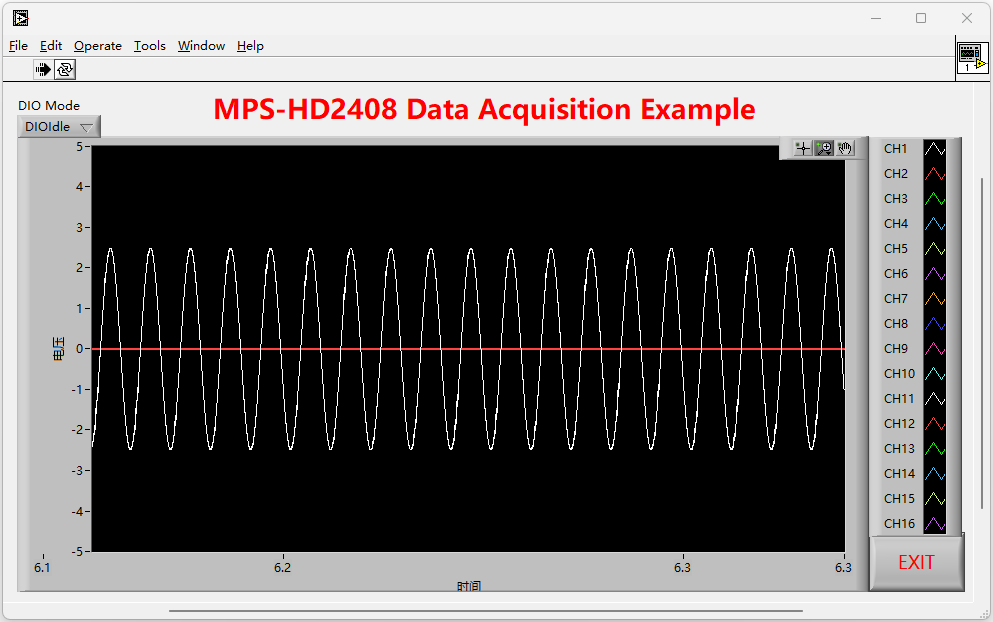This screenshot has width=993, height=622.
Task: Click the CH2 red plot legend icon
Action: [934, 173]
